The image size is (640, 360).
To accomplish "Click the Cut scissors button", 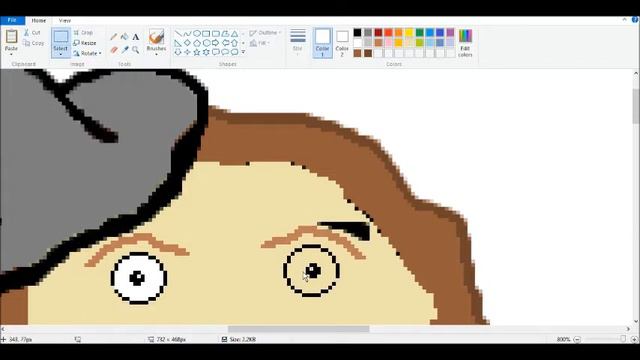I will tap(32, 33).
